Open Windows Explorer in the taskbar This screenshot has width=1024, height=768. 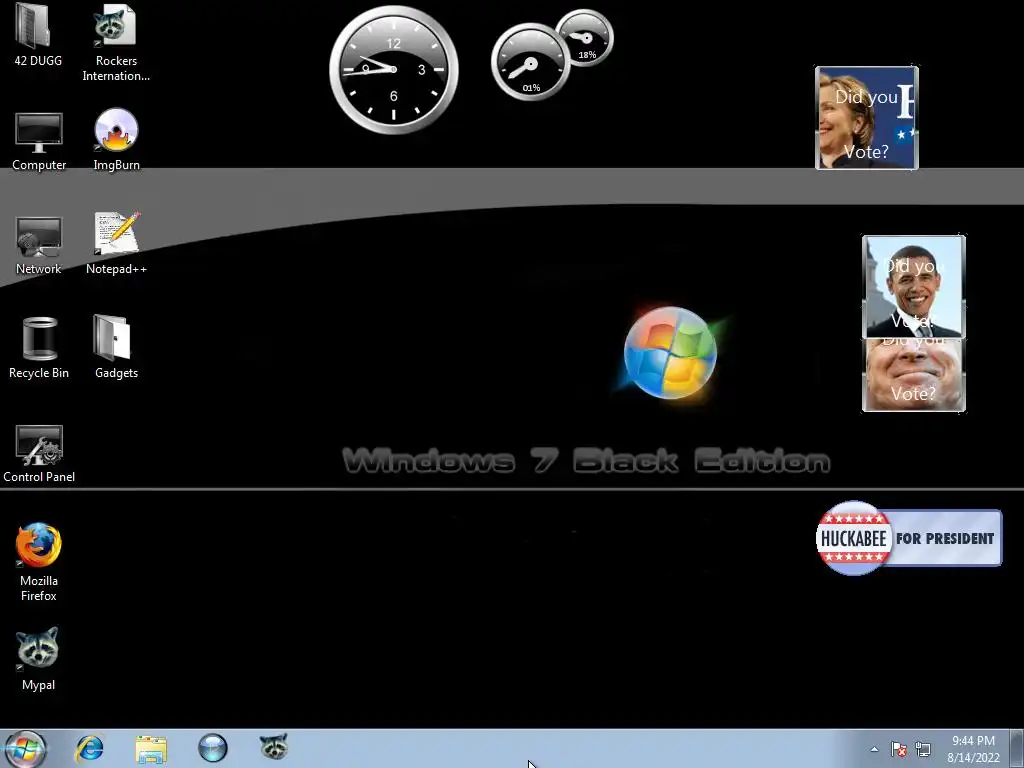(x=151, y=748)
